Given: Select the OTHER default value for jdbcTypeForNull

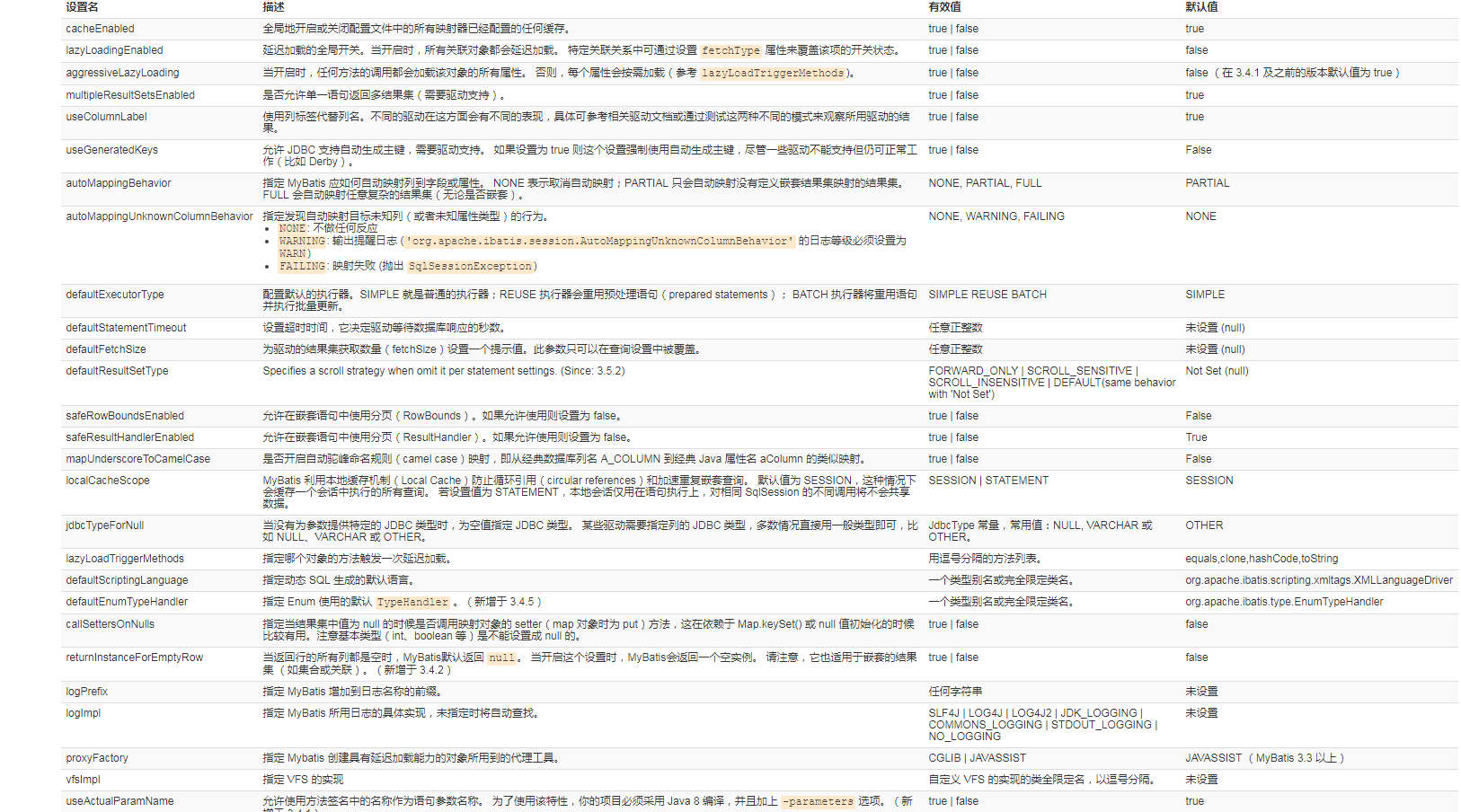Looking at the screenshot, I should (x=1204, y=525).
